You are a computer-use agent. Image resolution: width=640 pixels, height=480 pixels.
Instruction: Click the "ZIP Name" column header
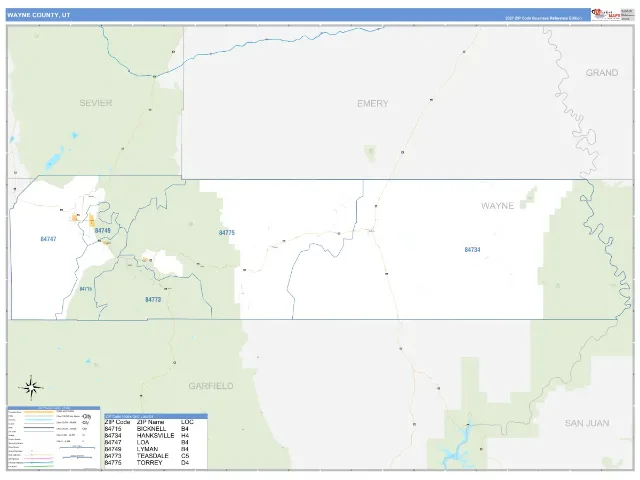coord(150,422)
